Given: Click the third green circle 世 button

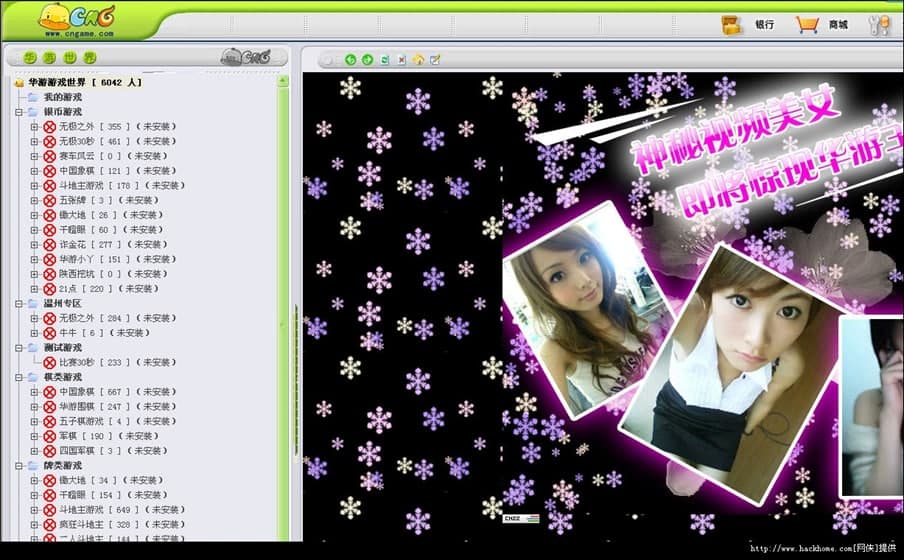Looking at the screenshot, I should 70,58.
